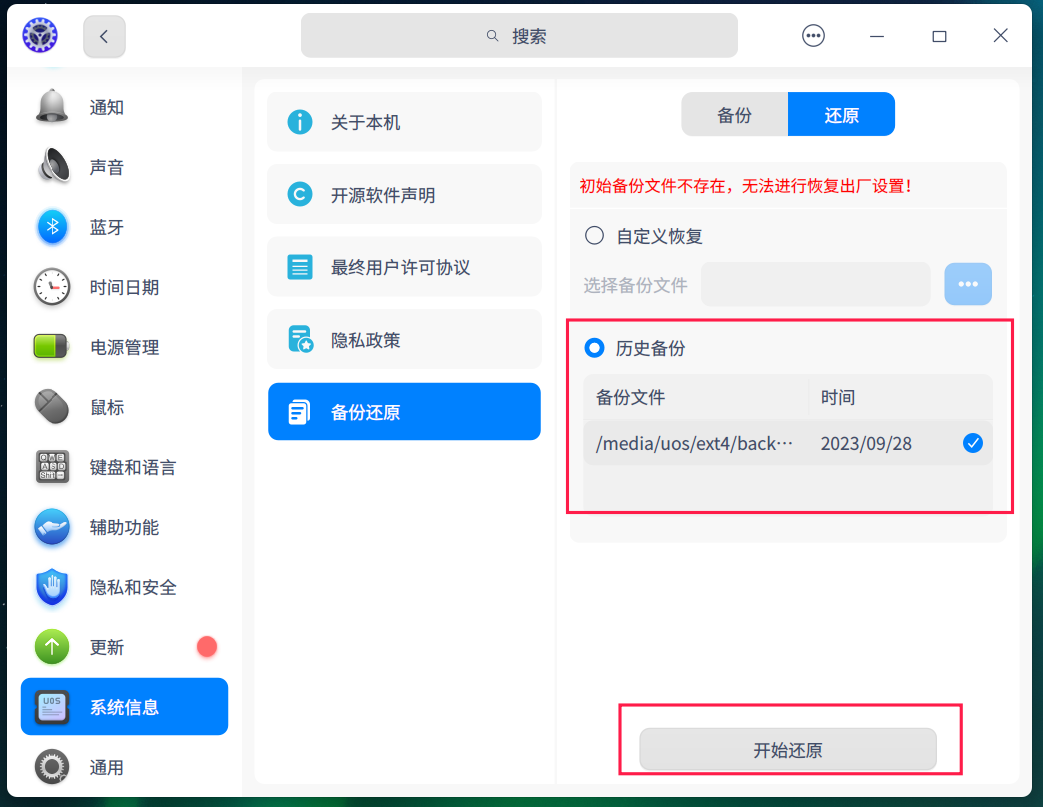Click the backup icon beside 备份还原

coord(299,412)
